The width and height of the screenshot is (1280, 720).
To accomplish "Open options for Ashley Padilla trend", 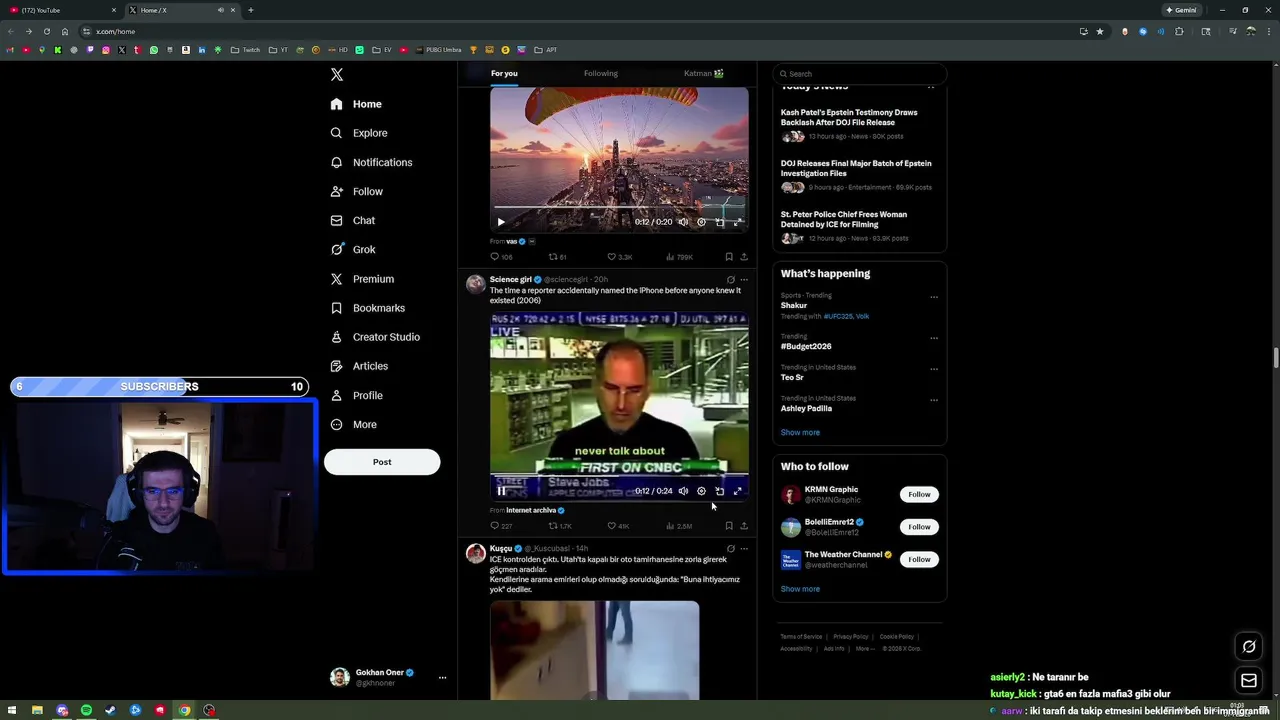I will coord(934,400).
